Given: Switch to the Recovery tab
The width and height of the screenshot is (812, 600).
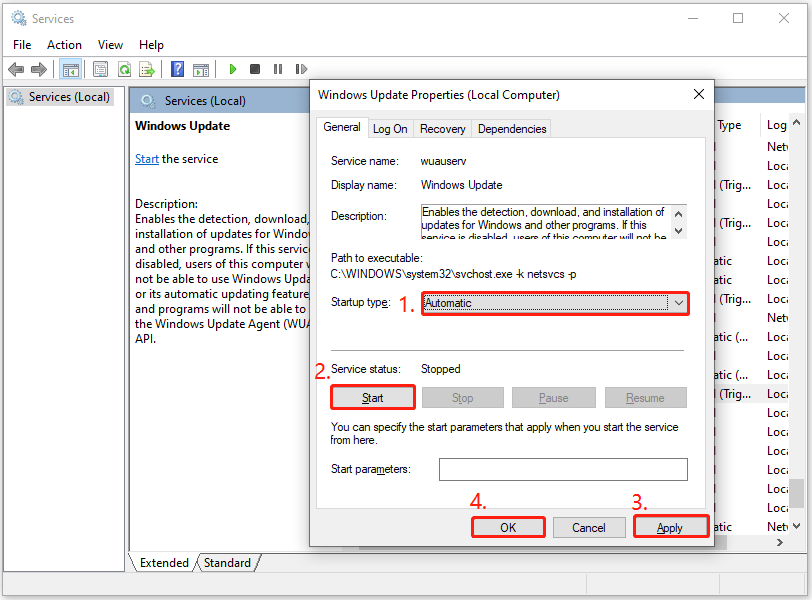Looking at the screenshot, I should [x=442, y=129].
